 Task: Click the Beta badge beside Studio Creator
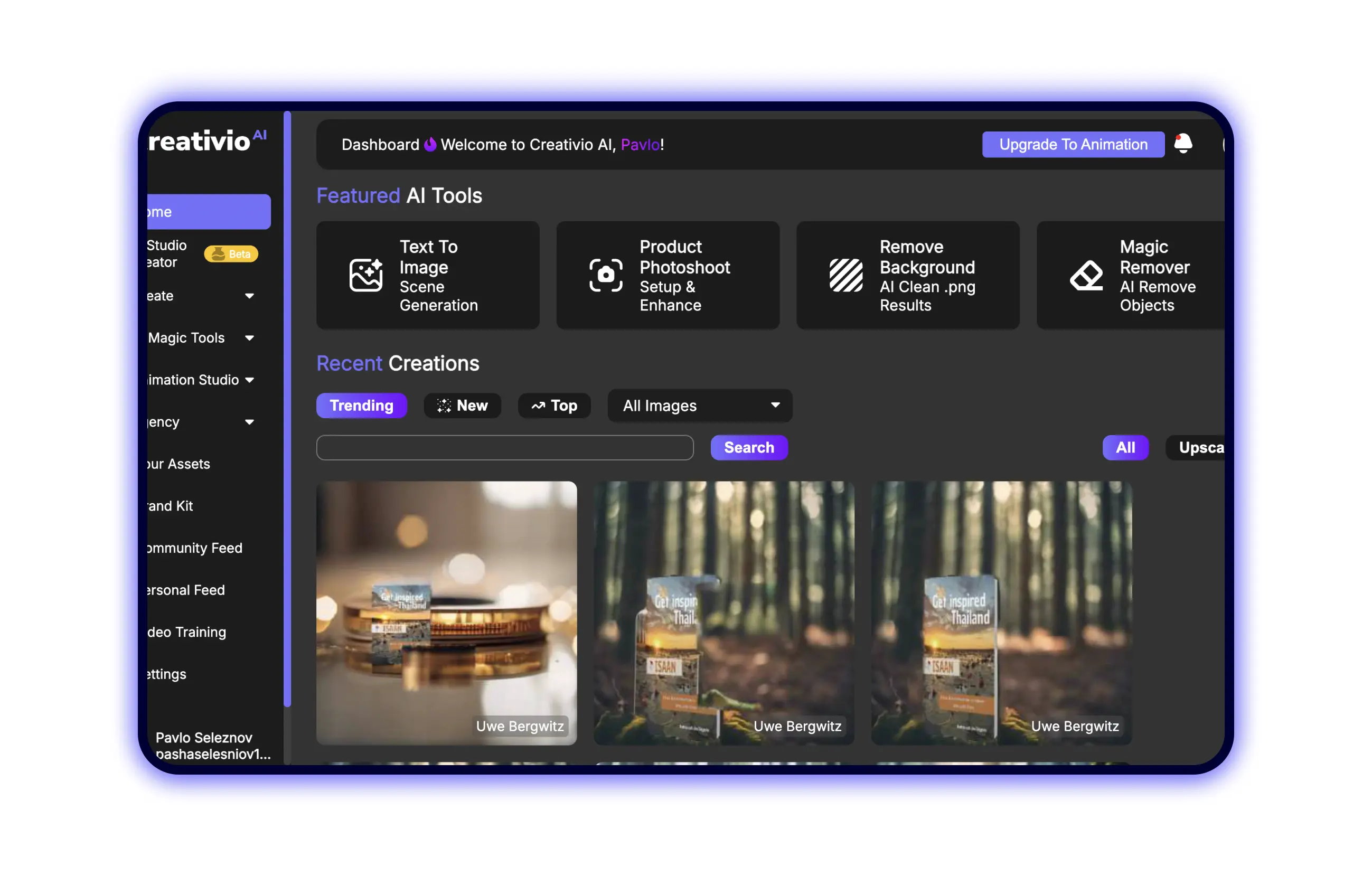point(231,254)
